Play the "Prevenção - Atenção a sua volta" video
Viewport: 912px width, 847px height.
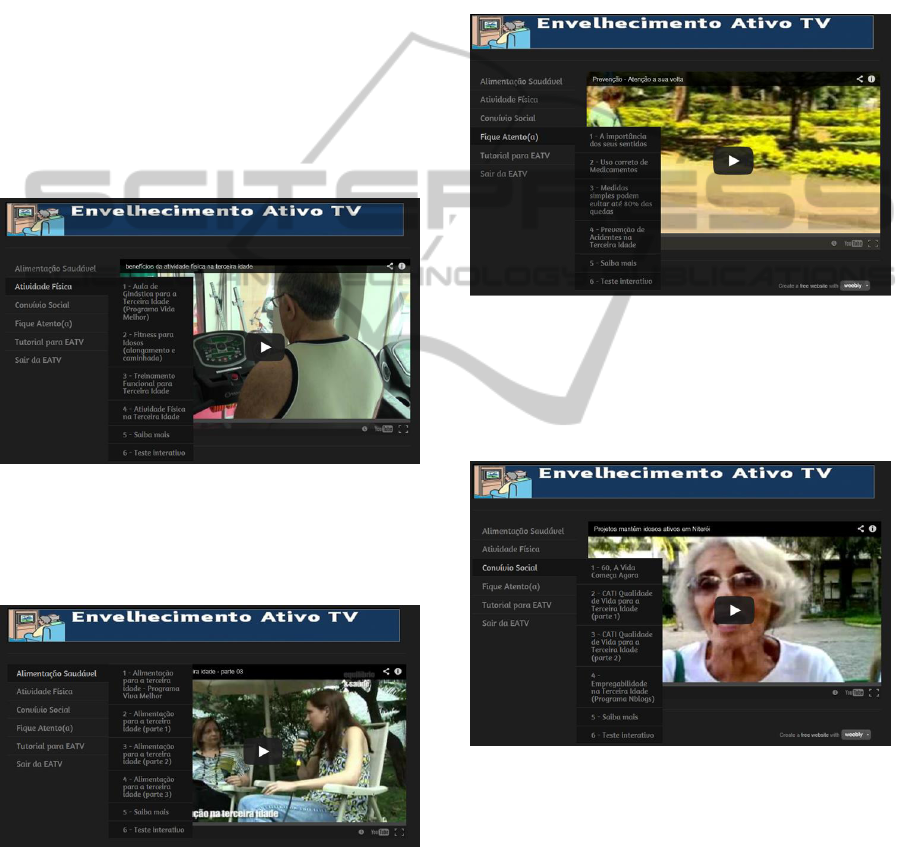(733, 161)
